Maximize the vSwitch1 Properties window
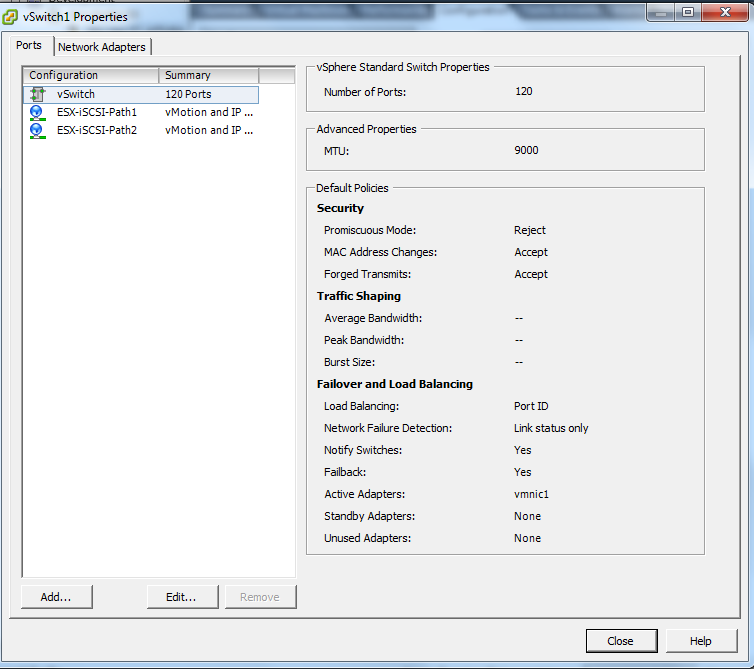Image resolution: width=754 pixels, height=669 pixels. pos(688,13)
